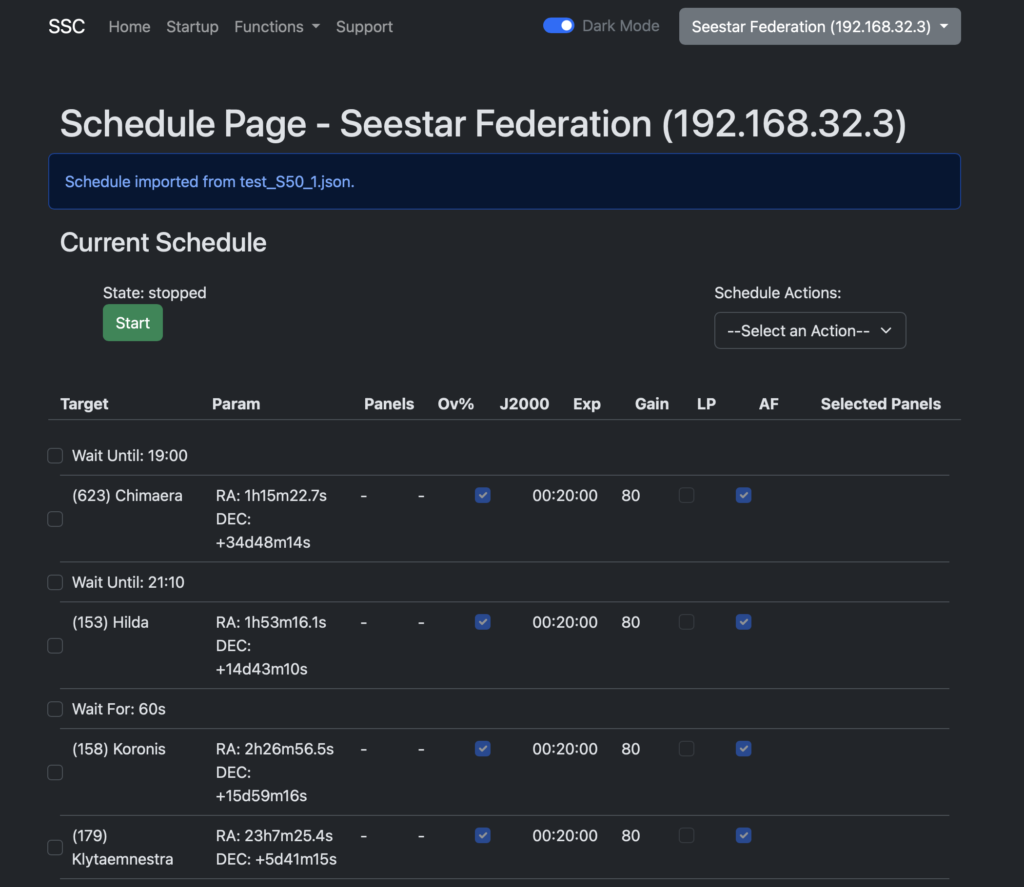The image size is (1024, 887).
Task: Select the (158) Koronis row checkbox
Action: [x=55, y=773]
